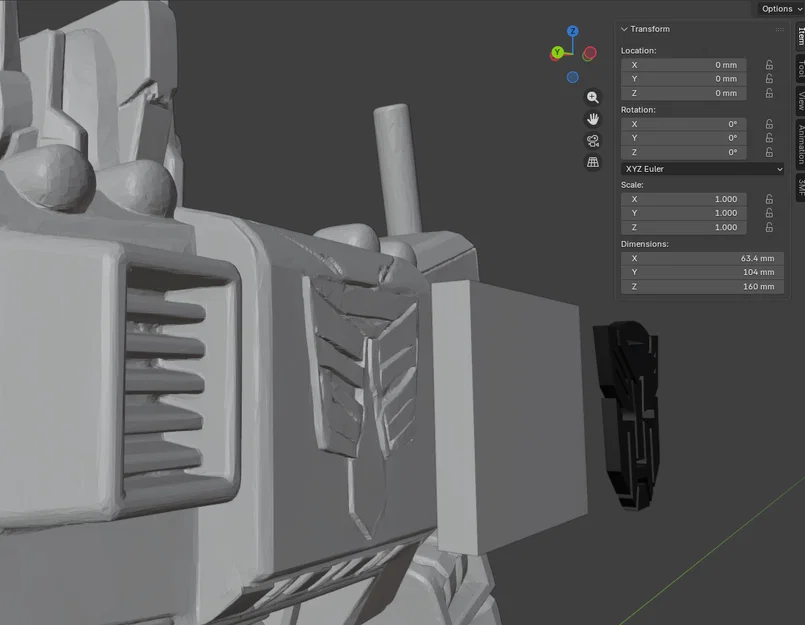This screenshot has height=625, width=805.
Task: Click the Scale X field
Action: pyautogui.click(x=683, y=199)
